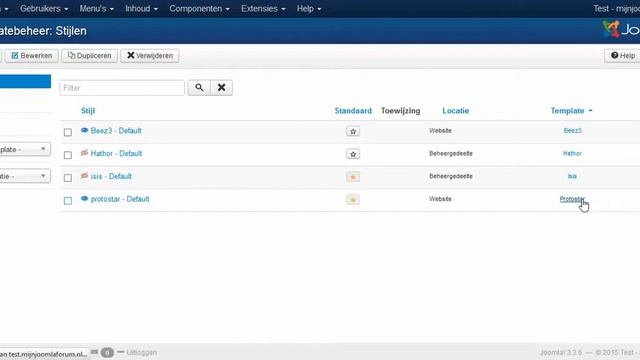Open the Beez3 - Default style link
Image resolution: width=640 pixels, height=360 pixels.
coord(116,131)
